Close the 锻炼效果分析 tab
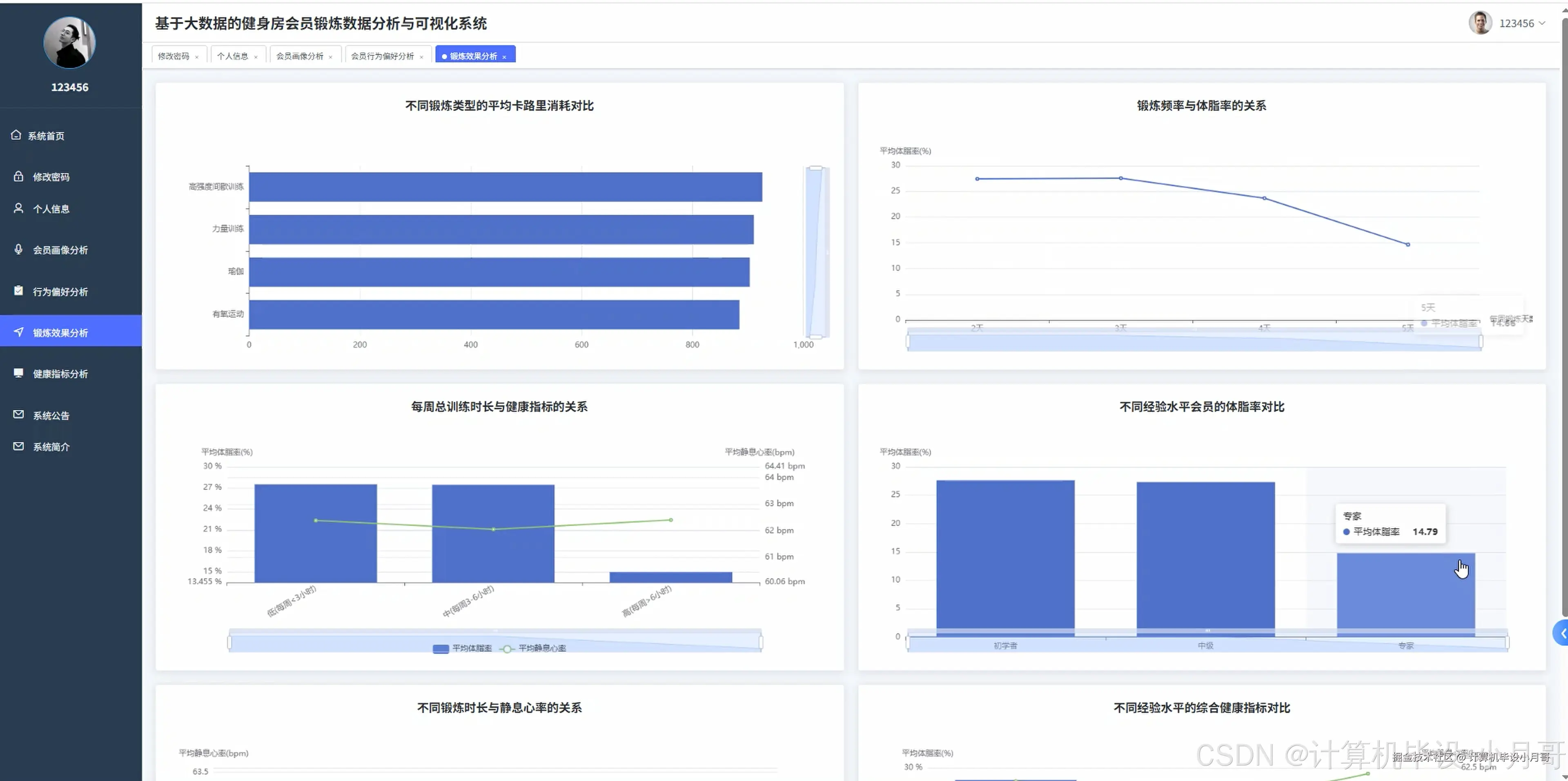Viewport: 1568px width, 781px height. coord(505,57)
